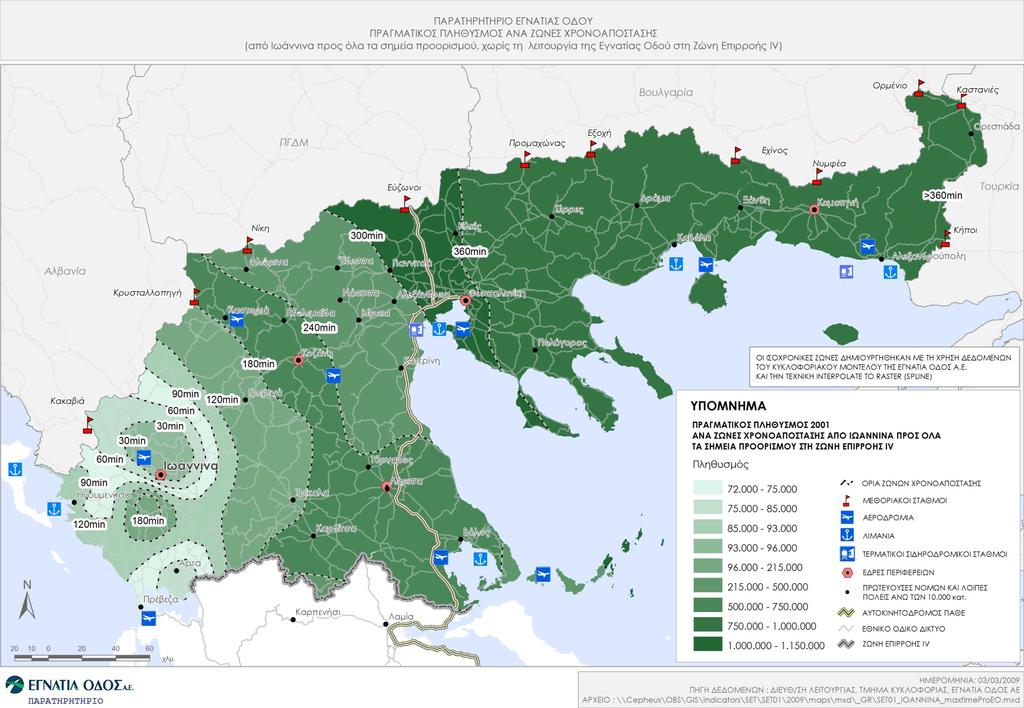The image size is (1024, 708).
Task: Select the >360min label near Τουρκία
Action: tap(942, 195)
